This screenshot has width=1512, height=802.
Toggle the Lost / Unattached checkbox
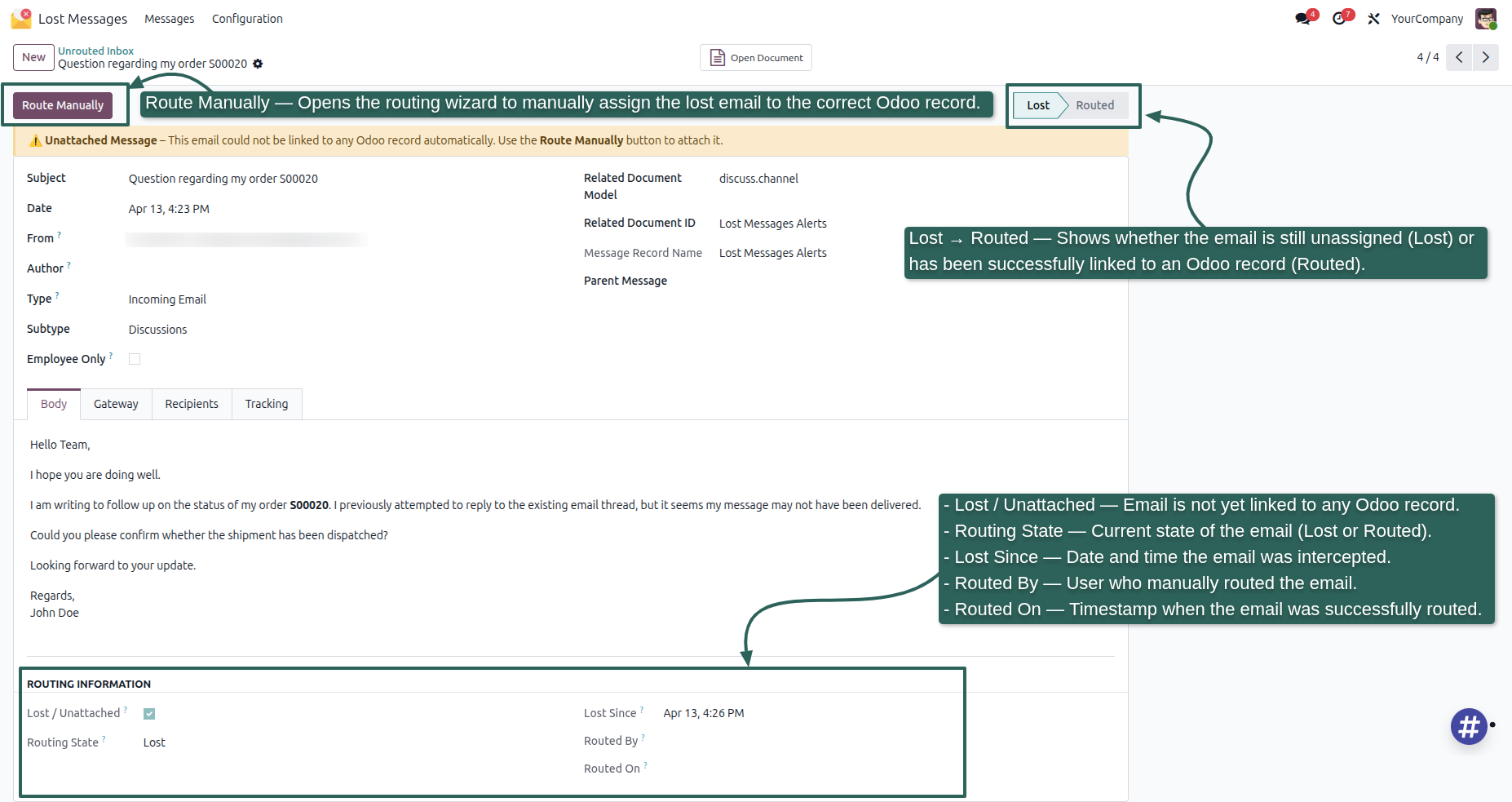[x=149, y=714]
